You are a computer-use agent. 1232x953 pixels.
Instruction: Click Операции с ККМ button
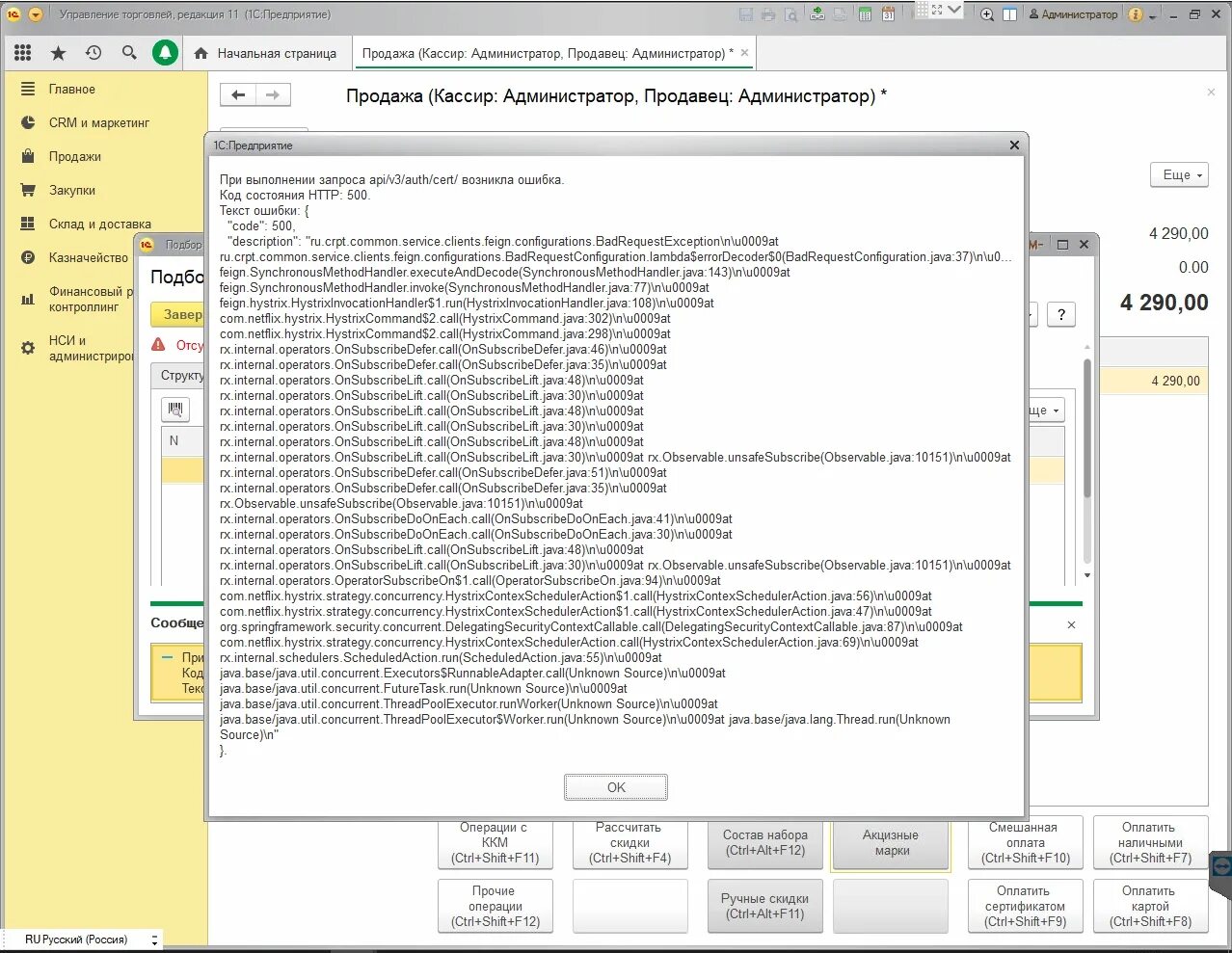coord(495,842)
